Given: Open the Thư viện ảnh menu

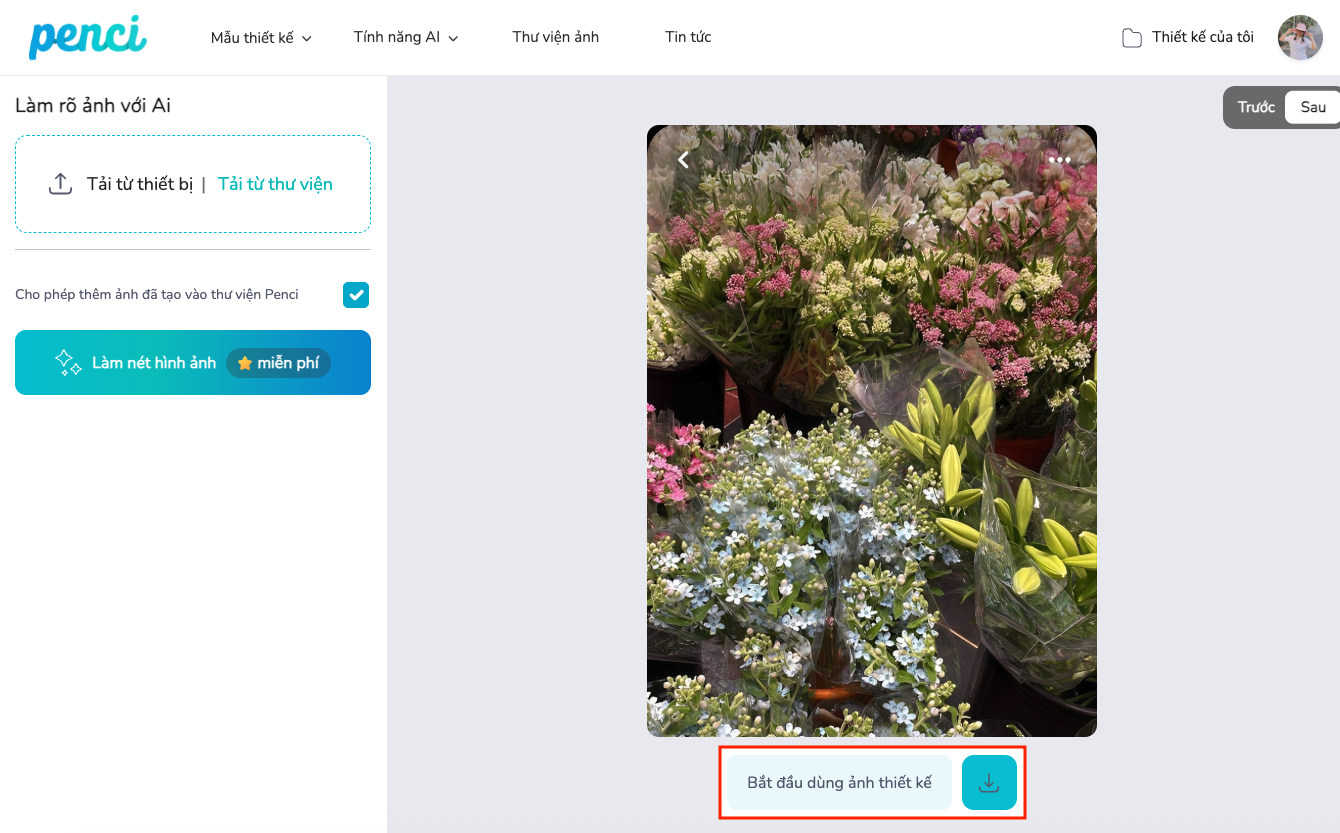Looking at the screenshot, I should coord(555,37).
